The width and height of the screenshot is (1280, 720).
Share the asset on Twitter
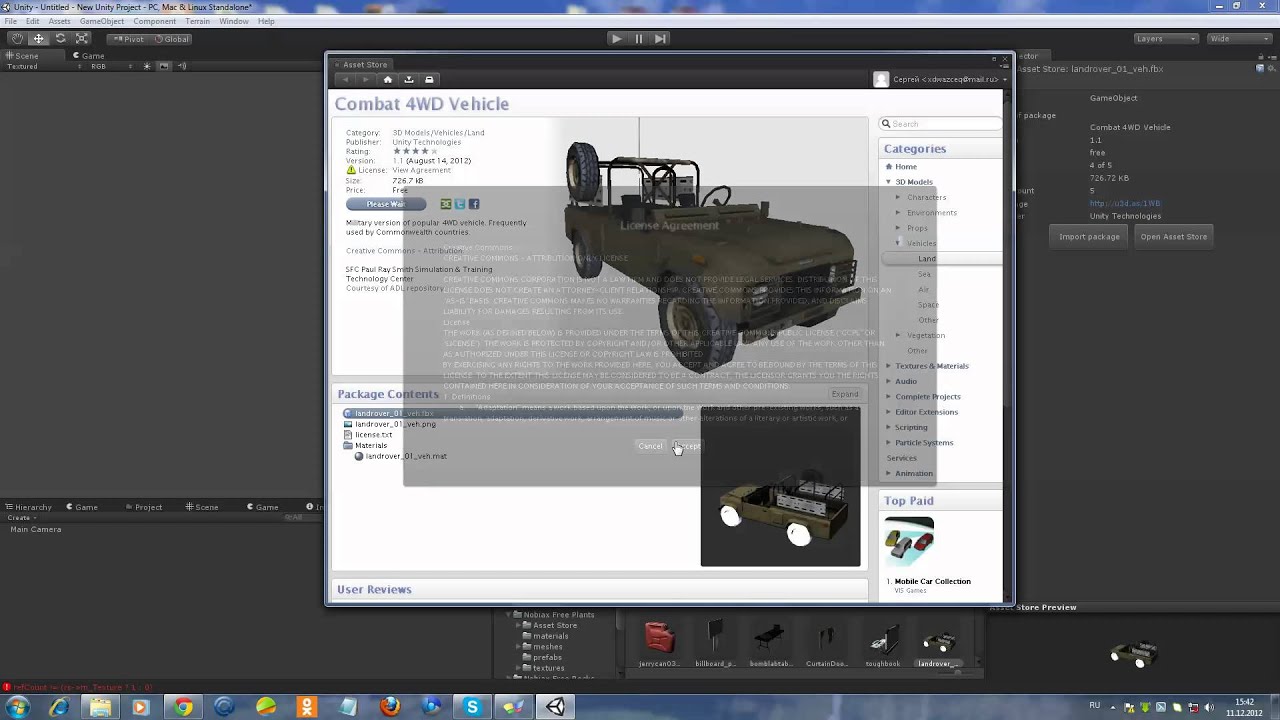tap(460, 204)
